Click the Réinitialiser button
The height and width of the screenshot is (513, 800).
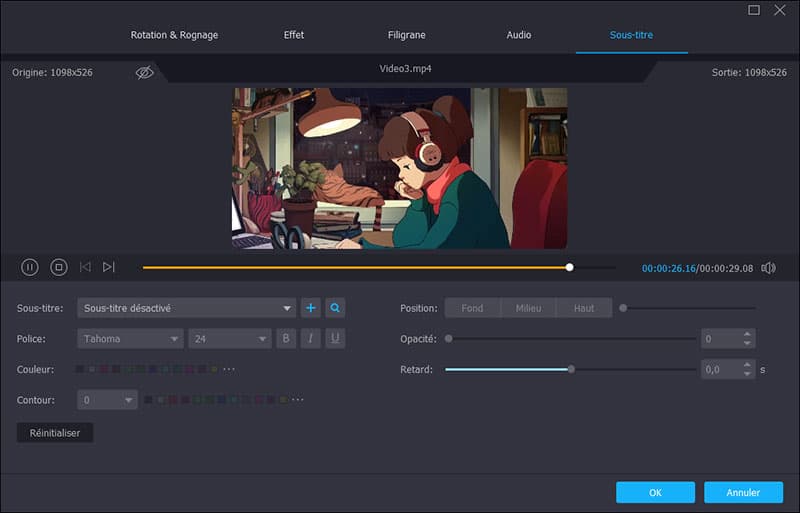coord(55,433)
